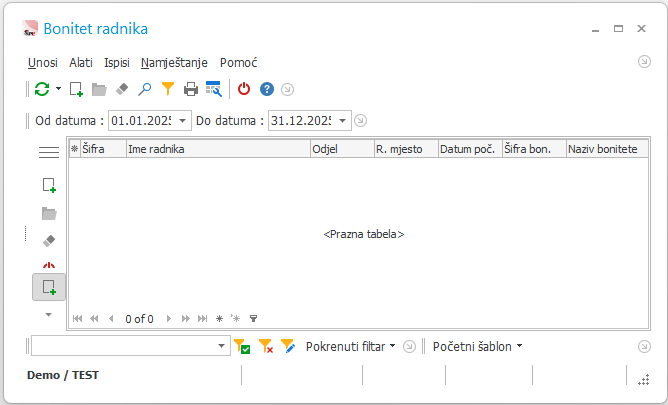Open the Ispisi menu

tap(117, 63)
